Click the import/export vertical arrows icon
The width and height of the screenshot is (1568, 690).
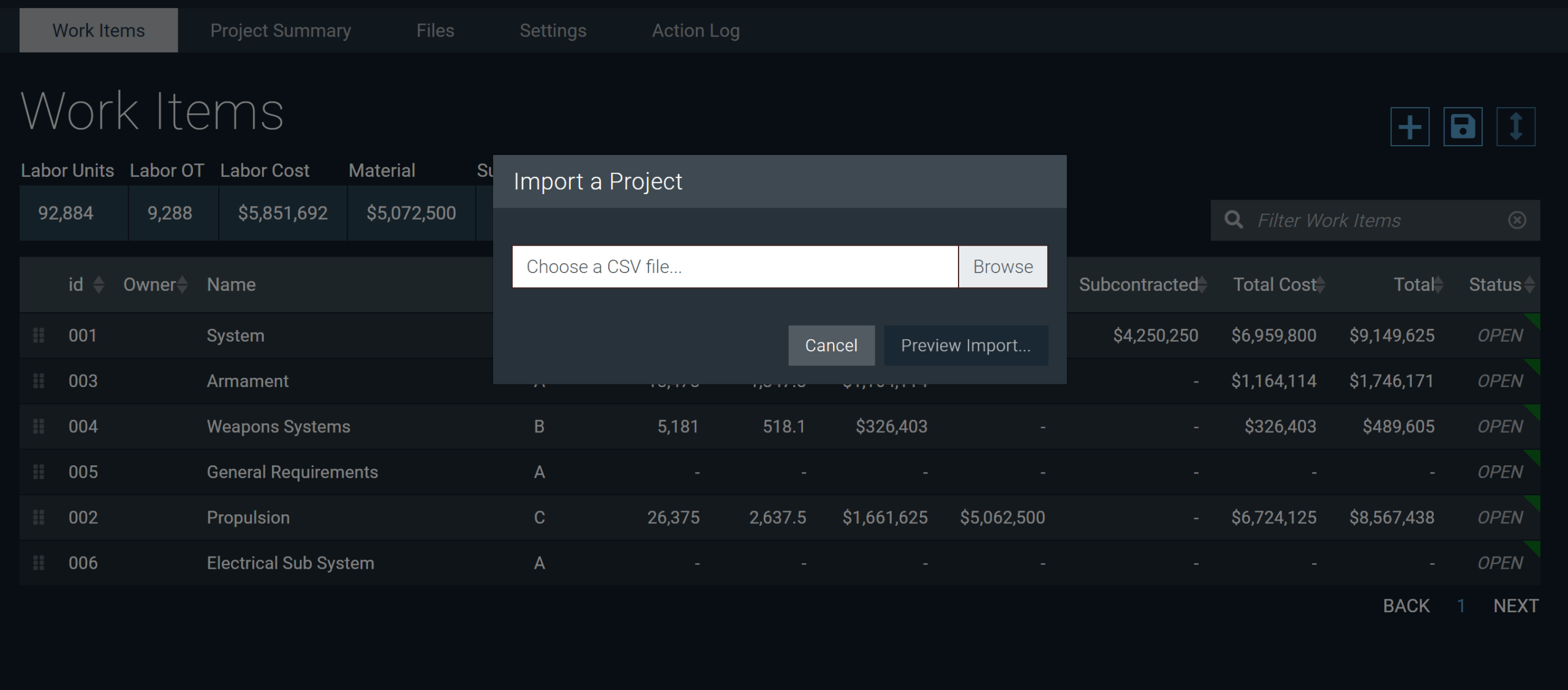pyautogui.click(x=1515, y=127)
